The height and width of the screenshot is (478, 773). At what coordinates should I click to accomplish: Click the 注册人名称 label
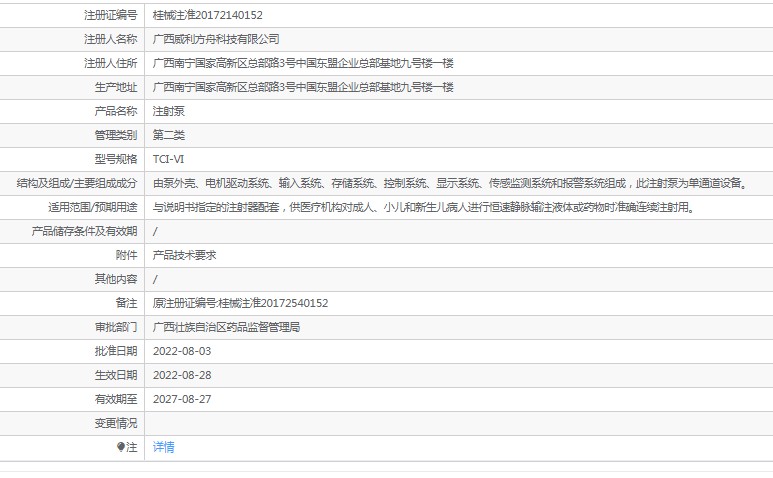pyautogui.click(x=110, y=39)
